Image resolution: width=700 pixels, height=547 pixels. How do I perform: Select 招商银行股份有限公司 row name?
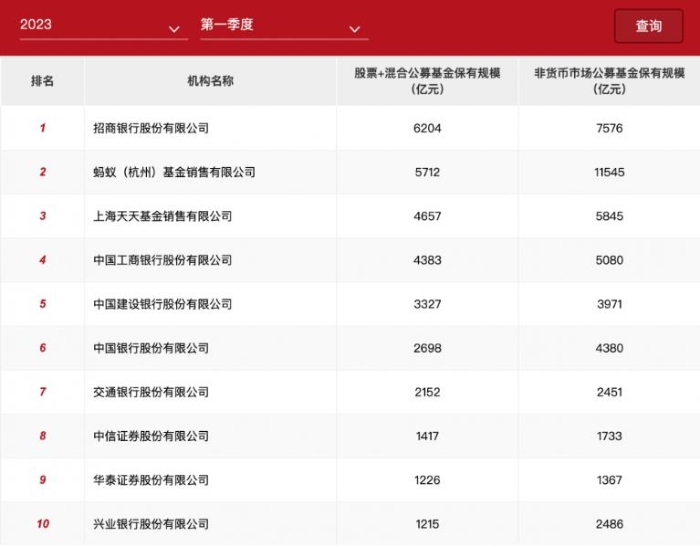tap(151, 128)
